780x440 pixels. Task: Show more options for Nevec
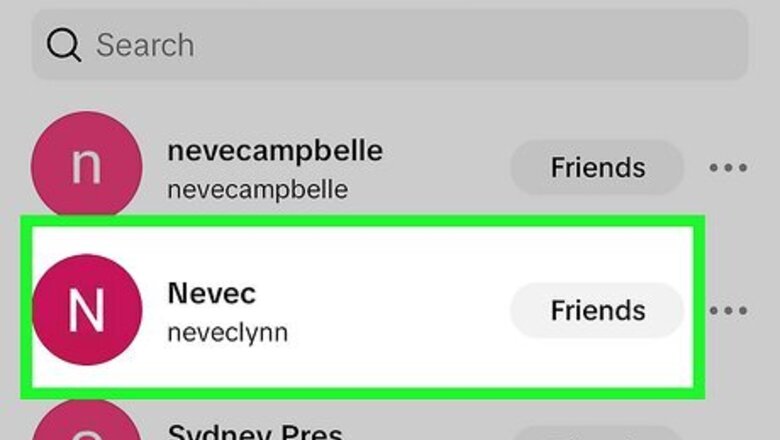(x=728, y=311)
